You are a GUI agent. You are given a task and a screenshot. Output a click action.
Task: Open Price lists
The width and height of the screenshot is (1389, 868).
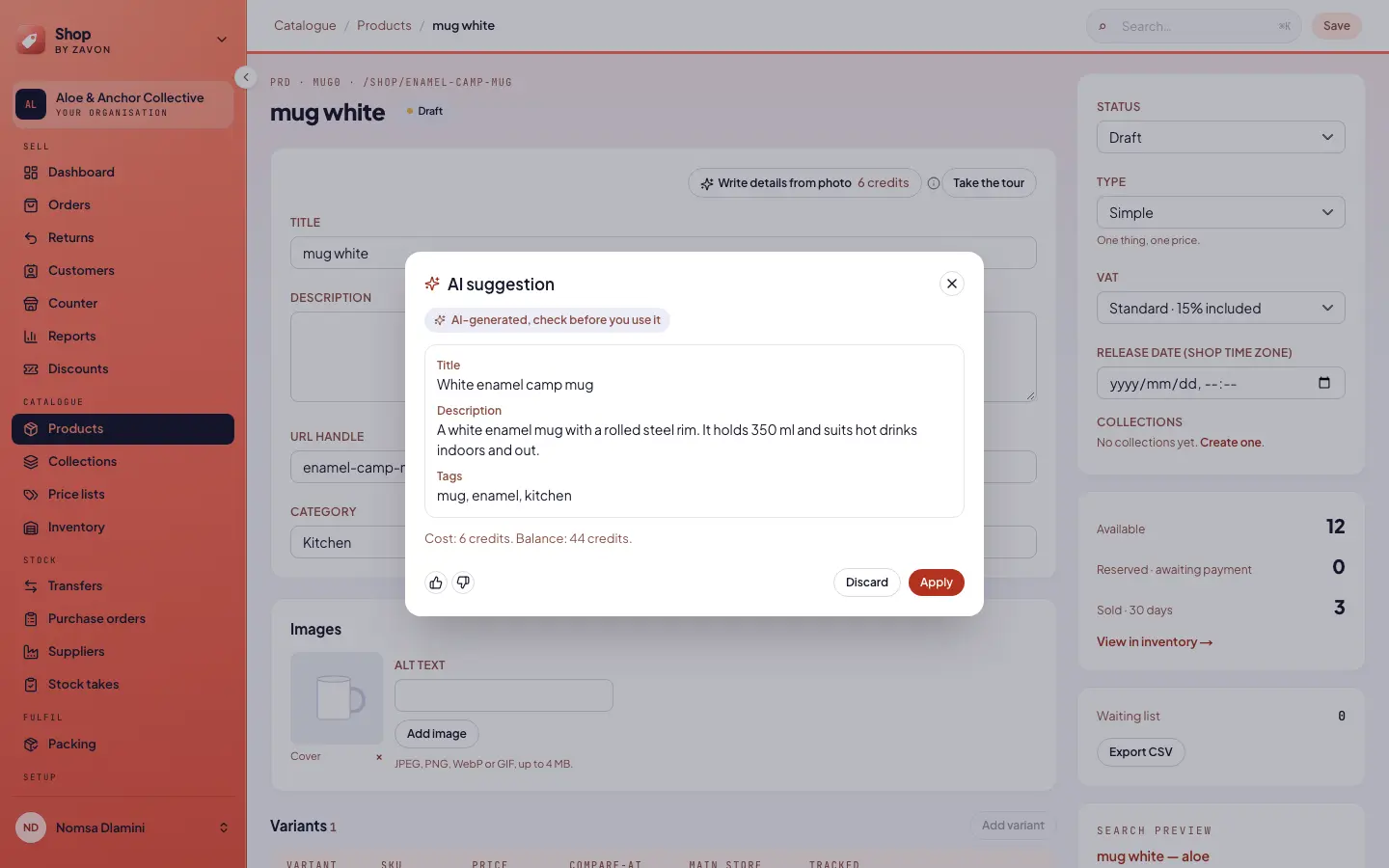[123, 495]
